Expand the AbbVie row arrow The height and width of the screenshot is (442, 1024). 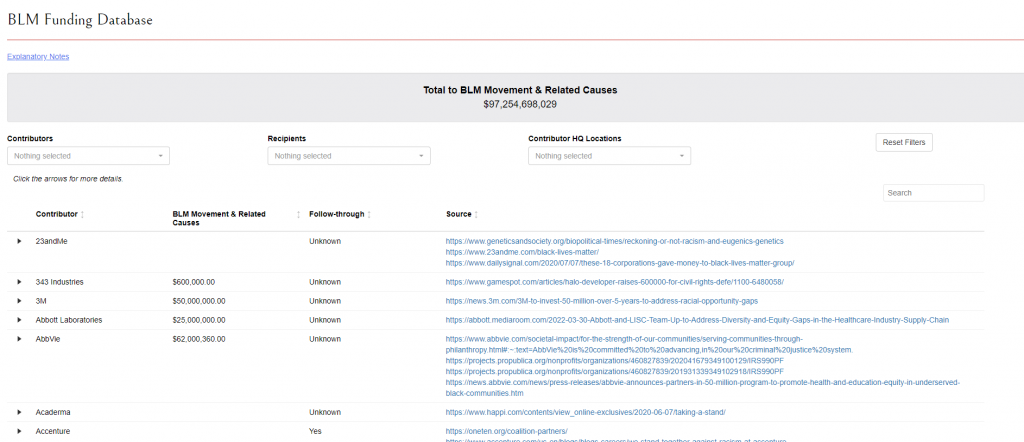coord(20,339)
